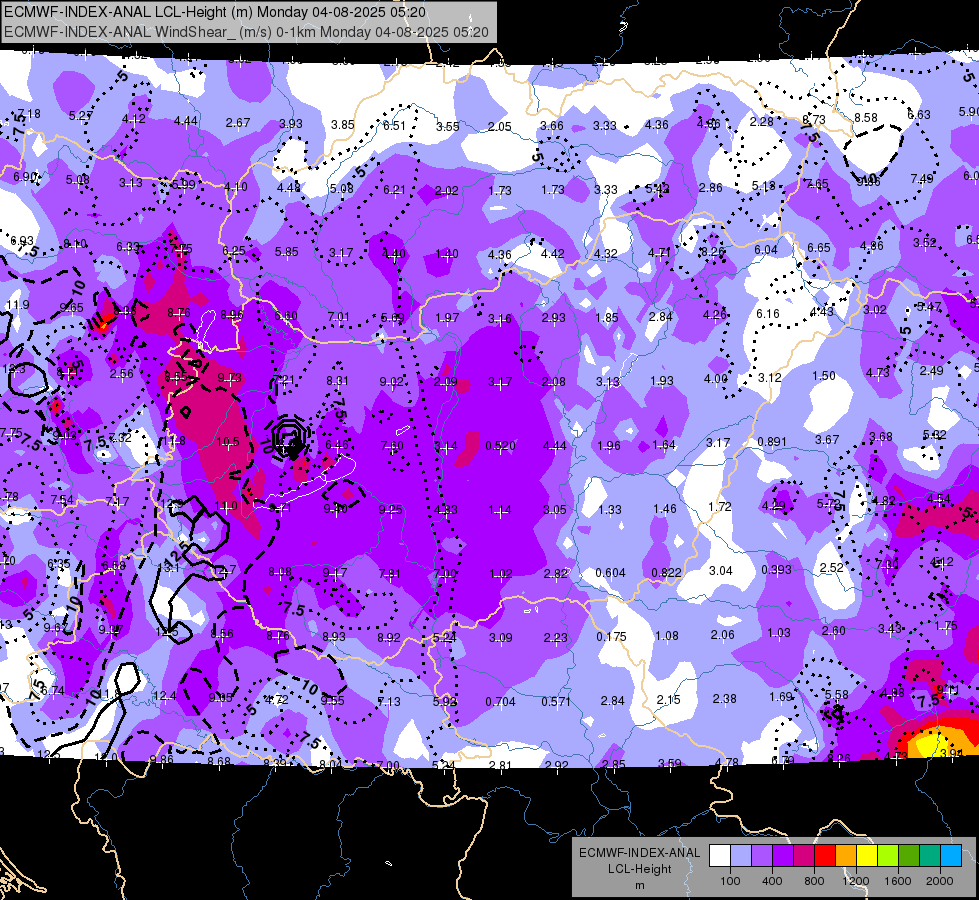Click the wind shear value 0.604
The image size is (979, 900).
pyautogui.click(x=610, y=573)
